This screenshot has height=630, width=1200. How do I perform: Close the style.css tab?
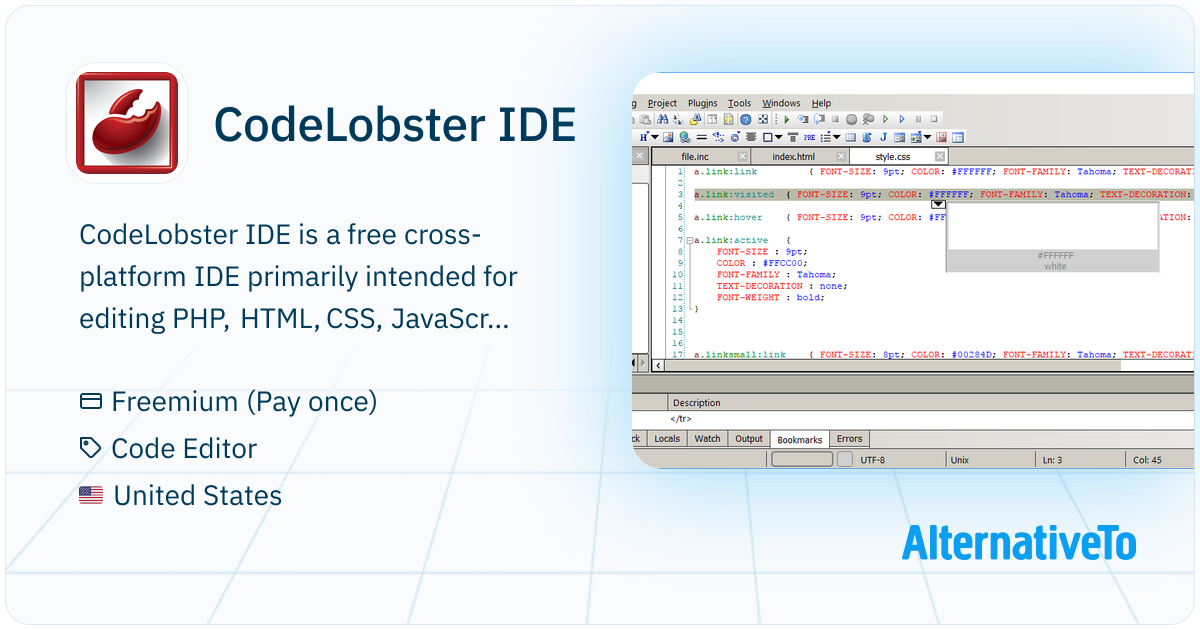tap(940, 156)
